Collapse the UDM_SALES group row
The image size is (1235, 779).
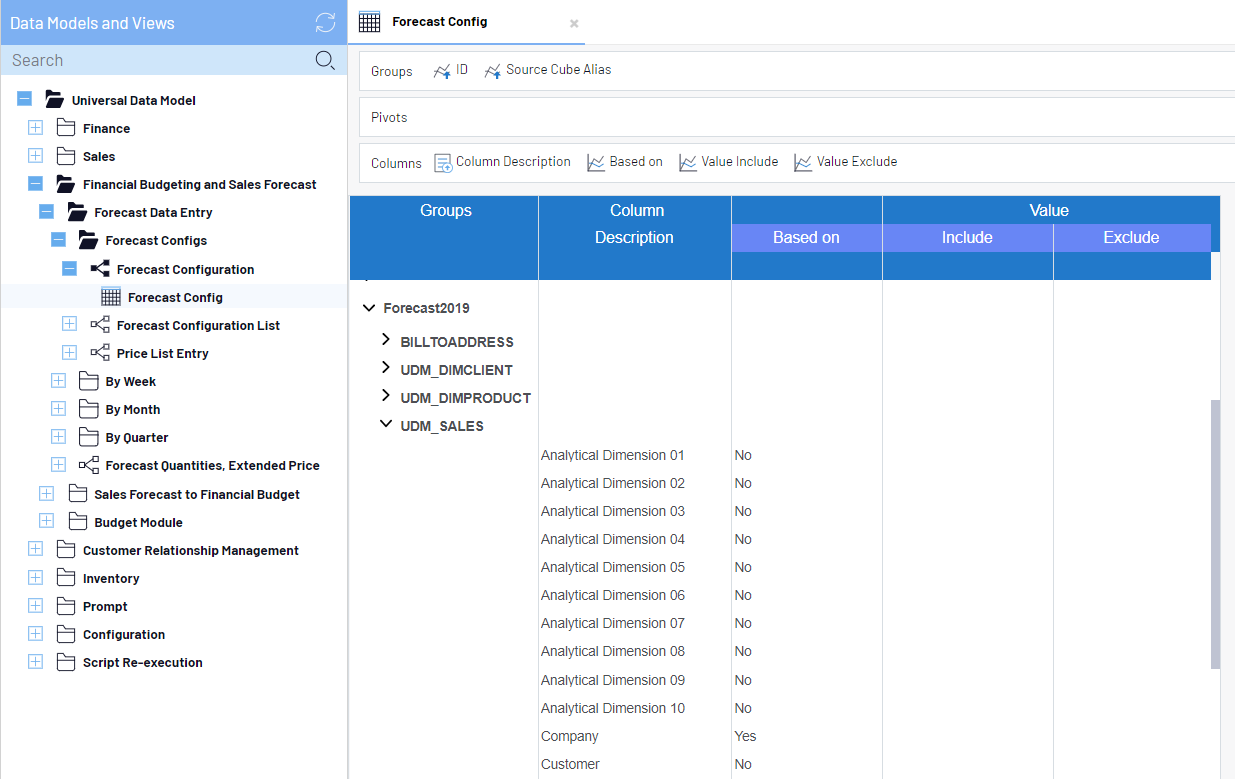tap(386, 425)
